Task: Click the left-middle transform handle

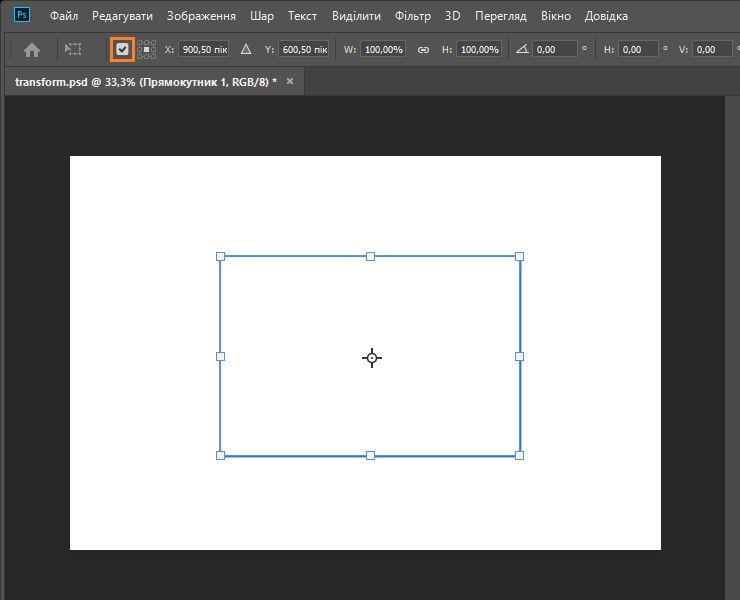Action: click(220, 356)
